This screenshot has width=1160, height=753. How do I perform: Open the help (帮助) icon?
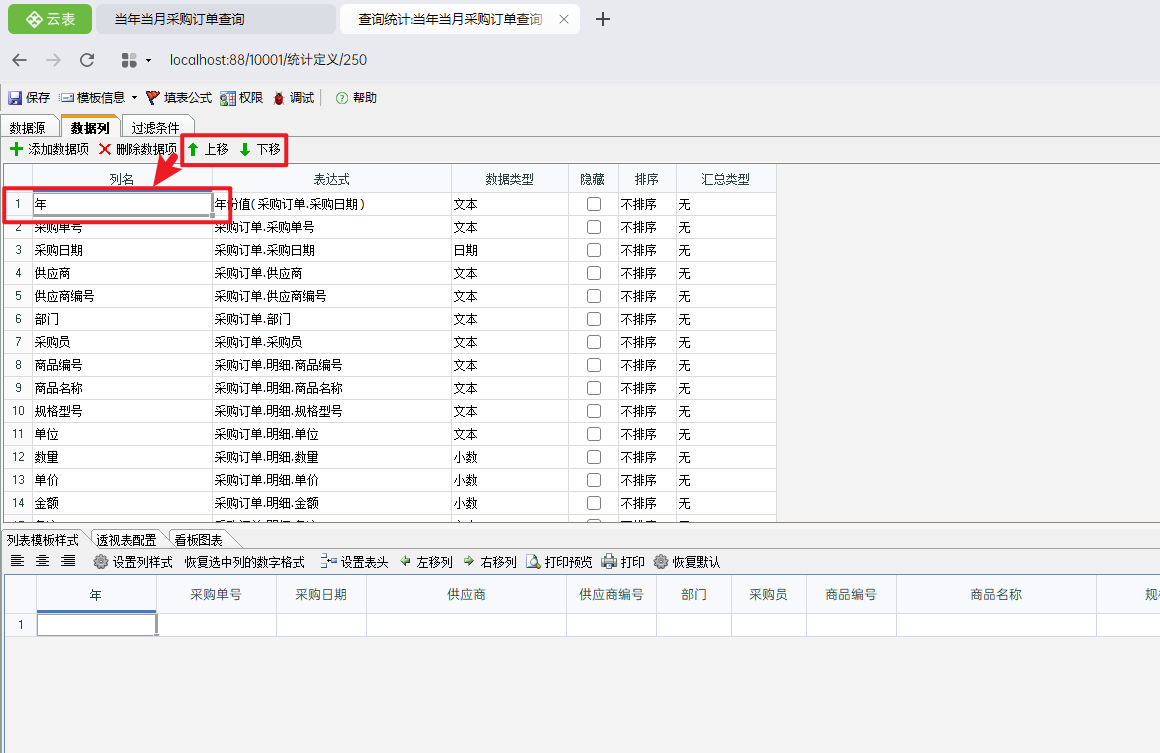pos(342,98)
